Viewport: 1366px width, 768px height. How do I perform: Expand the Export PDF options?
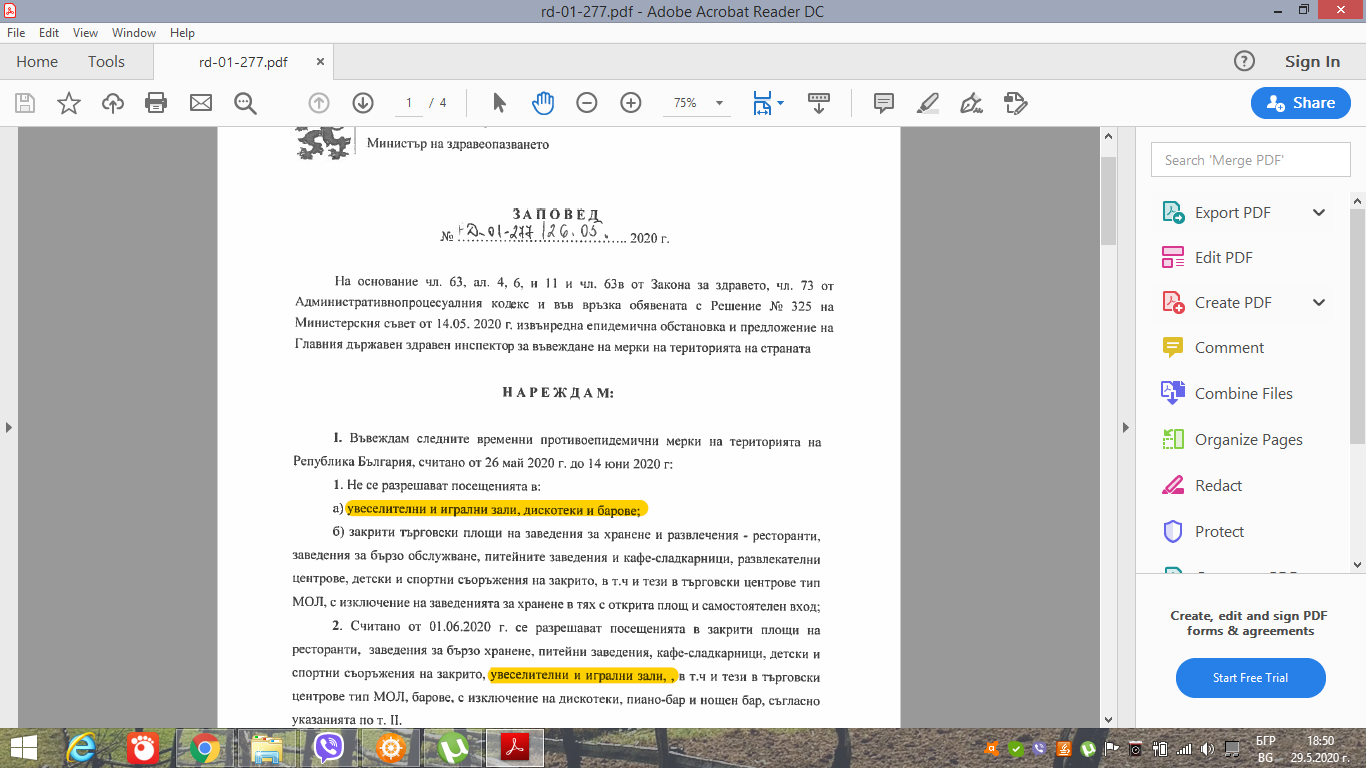(x=1318, y=212)
